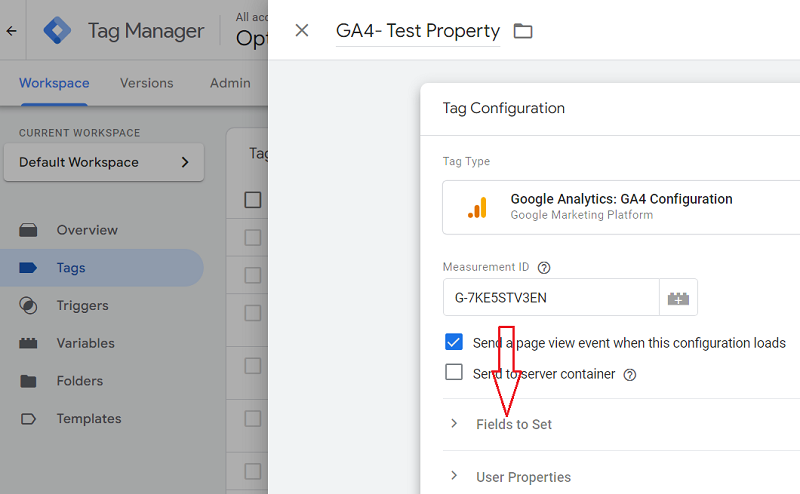Open Measurement ID help question mark
The height and width of the screenshot is (494, 800).
pyautogui.click(x=544, y=267)
